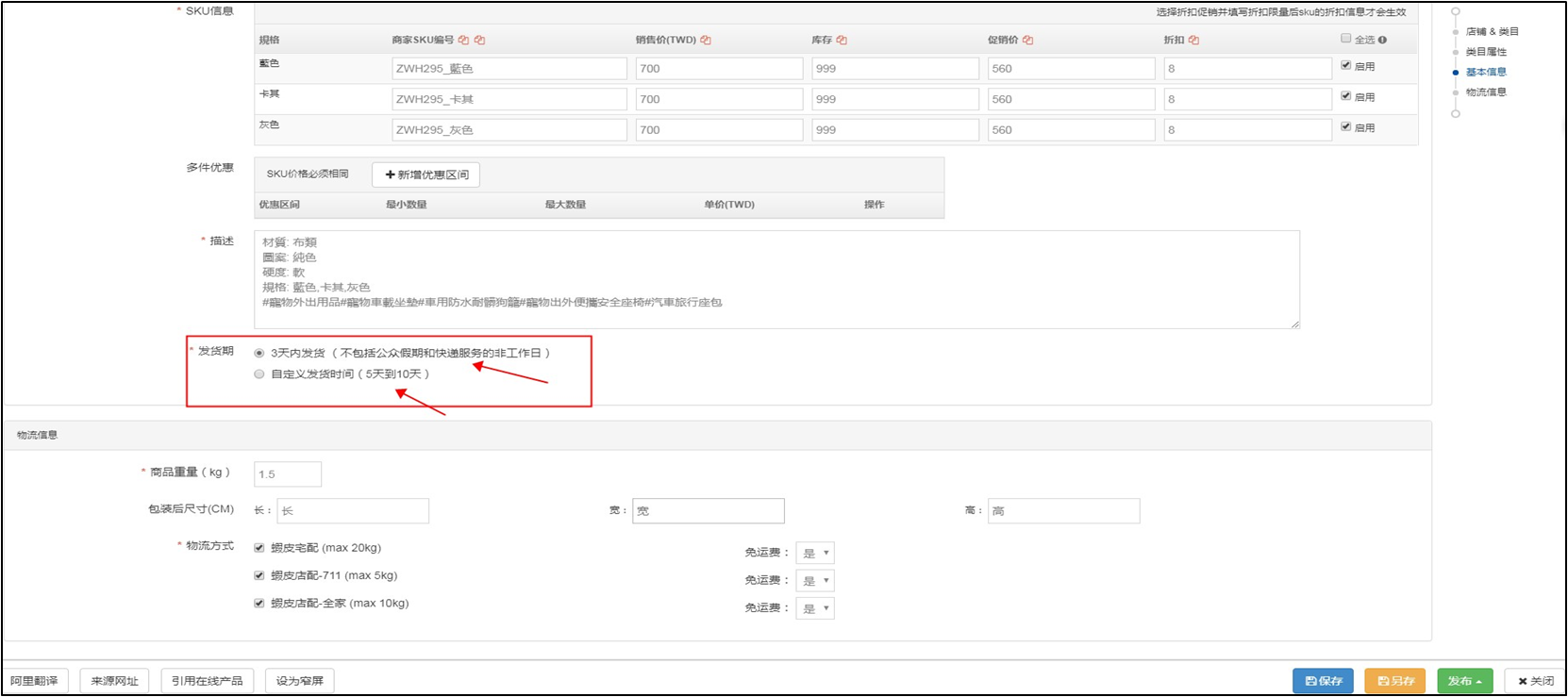Open 免运费 dropdown for 蝦皮宅配
Screen dimensions: 1568x697
click(814, 554)
